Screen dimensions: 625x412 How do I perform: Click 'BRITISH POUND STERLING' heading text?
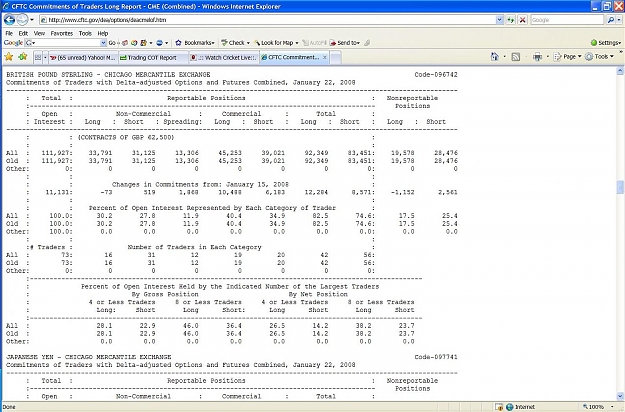click(49, 75)
